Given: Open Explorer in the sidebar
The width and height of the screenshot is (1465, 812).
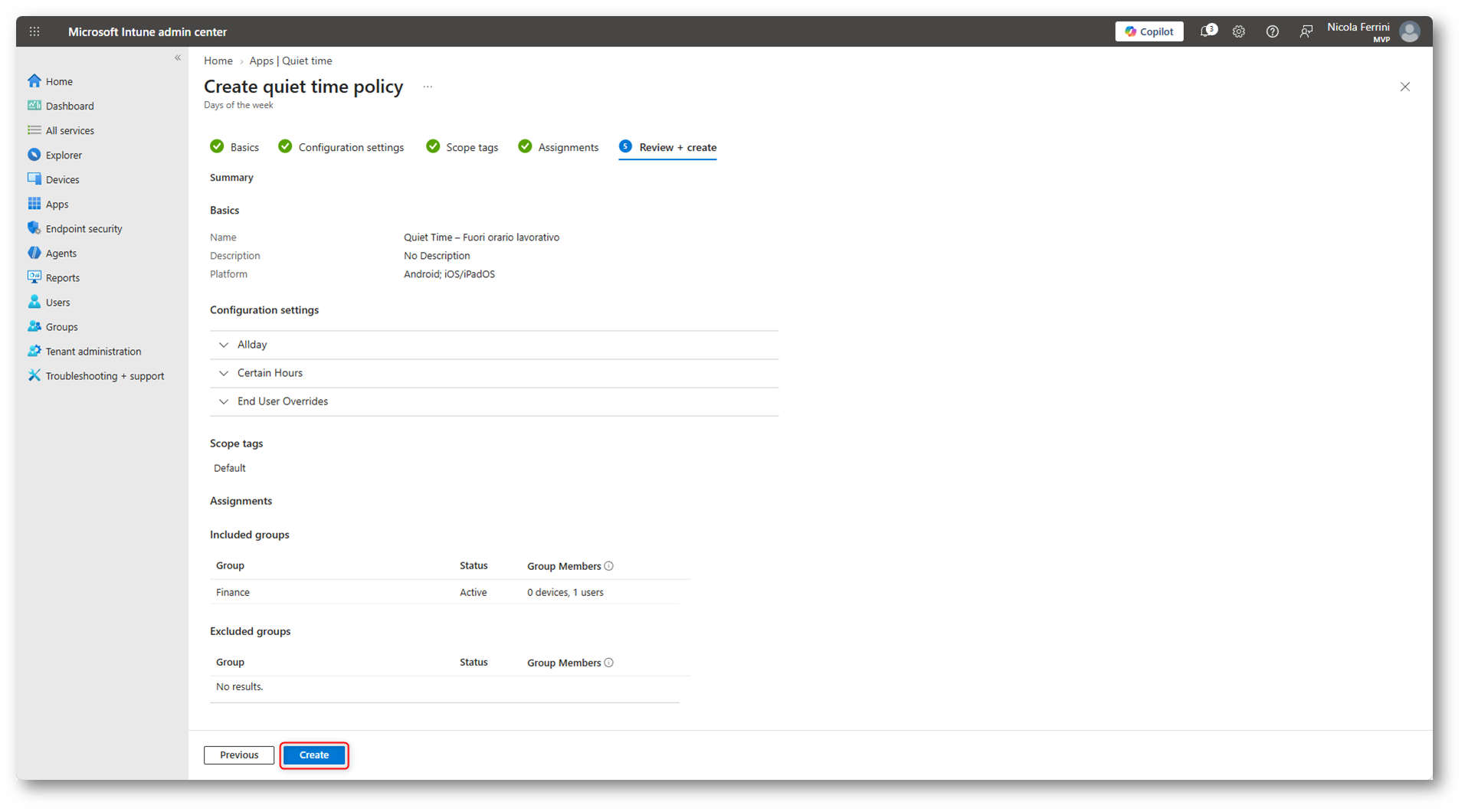Looking at the screenshot, I should click(64, 155).
